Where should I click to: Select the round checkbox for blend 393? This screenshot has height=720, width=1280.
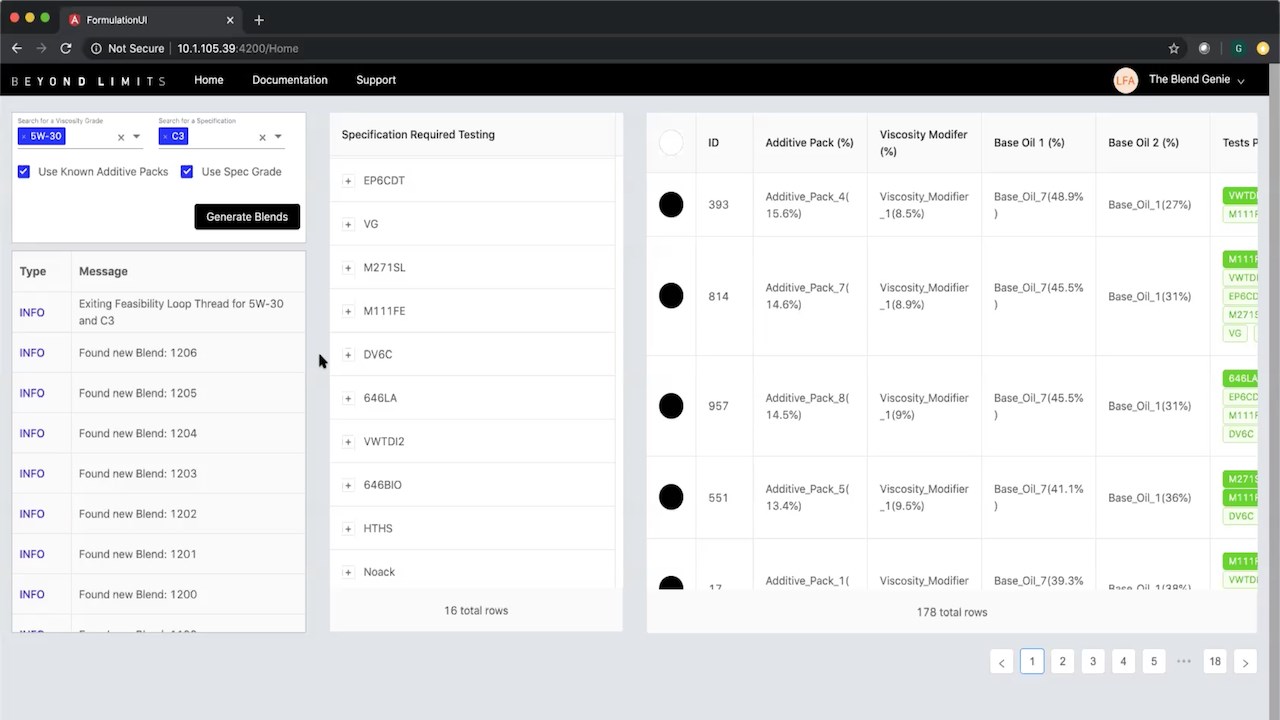click(671, 205)
